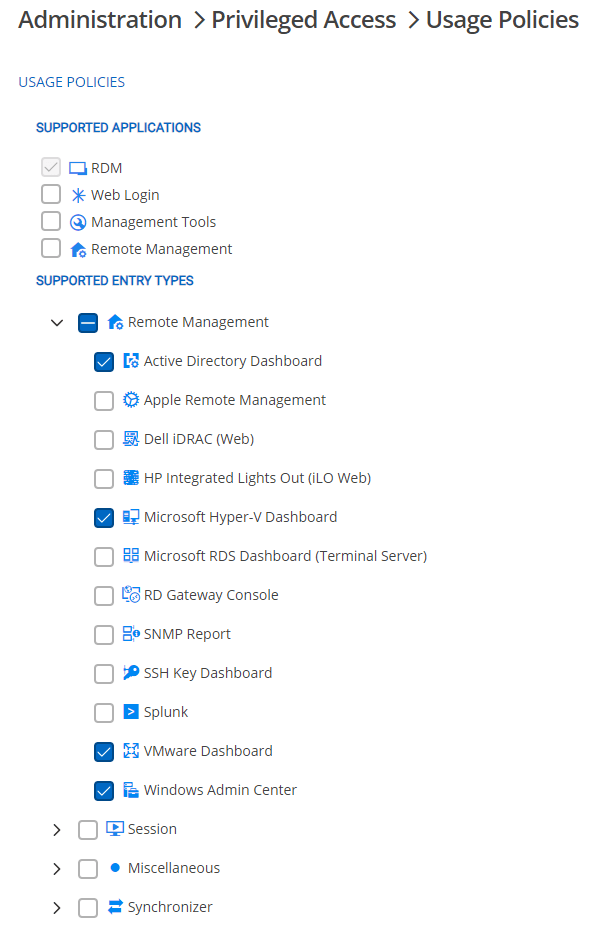Toggle the Remote Management entry types parent checkbox
Image resolution: width=595 pixels, height=936 pixels.
(88, 323)
